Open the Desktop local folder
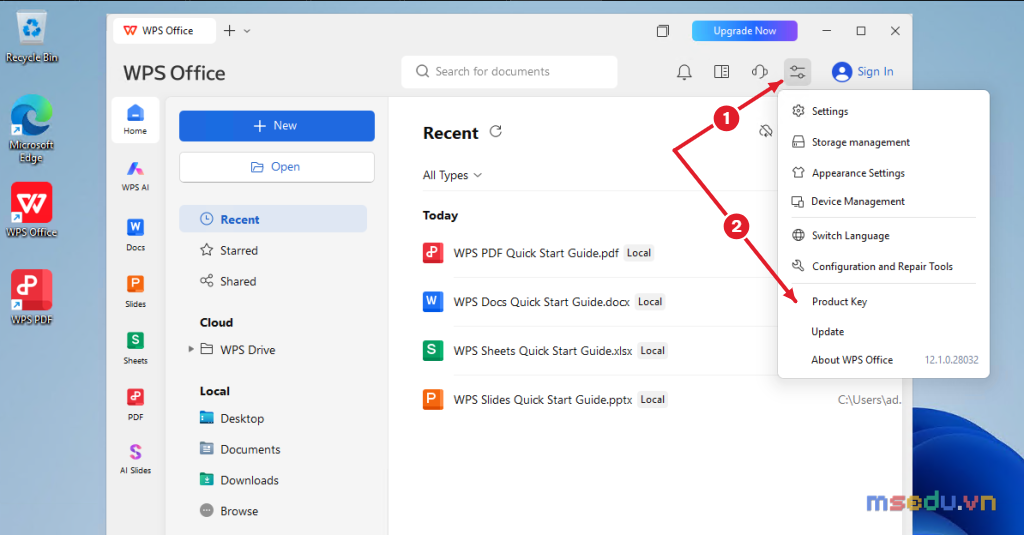 [x=232, y=418]
